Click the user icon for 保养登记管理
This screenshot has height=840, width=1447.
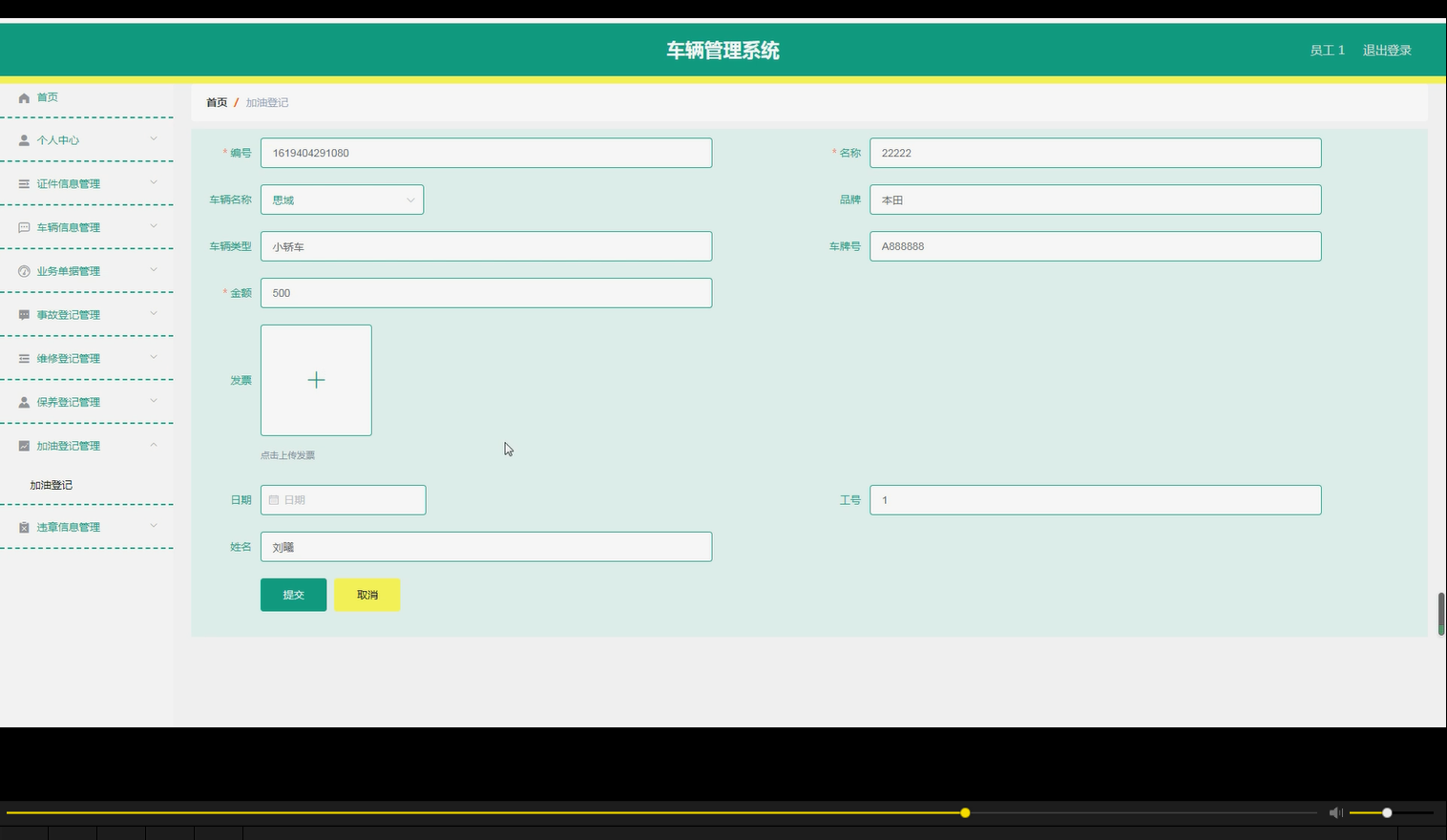pos(23,401)
